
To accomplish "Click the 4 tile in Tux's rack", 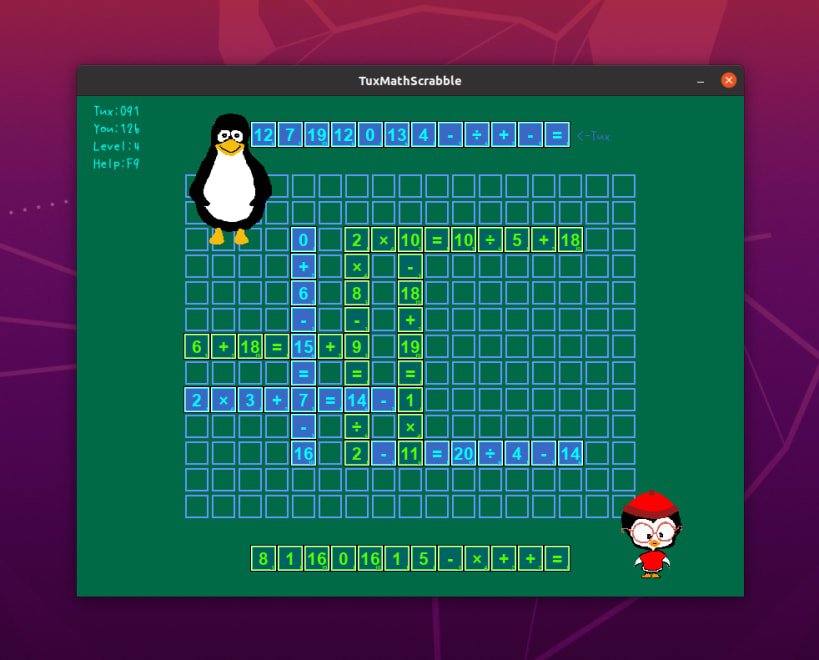I will (x=424, y=135).
